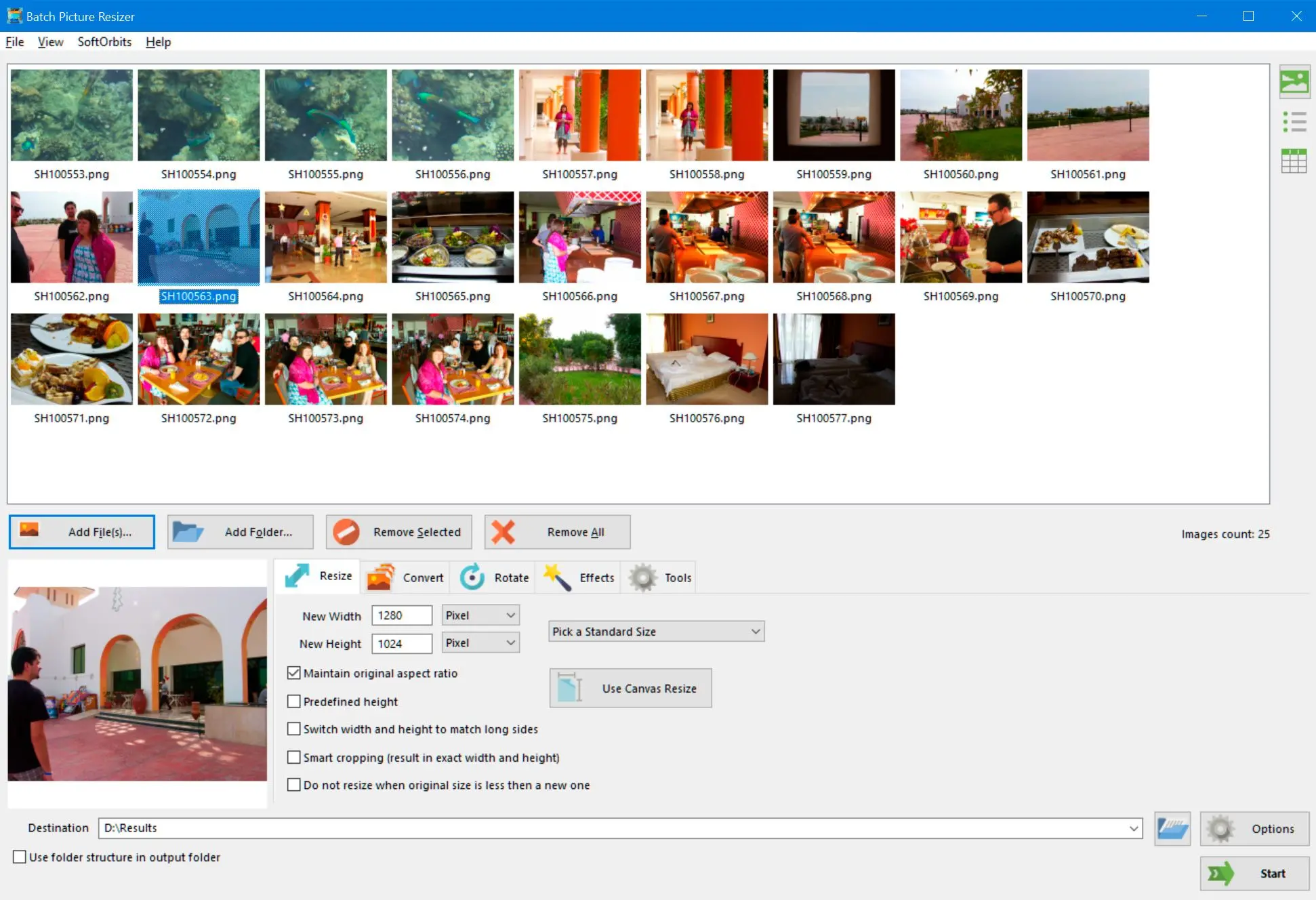Click the Add Folder button icon

click(190, 531)
